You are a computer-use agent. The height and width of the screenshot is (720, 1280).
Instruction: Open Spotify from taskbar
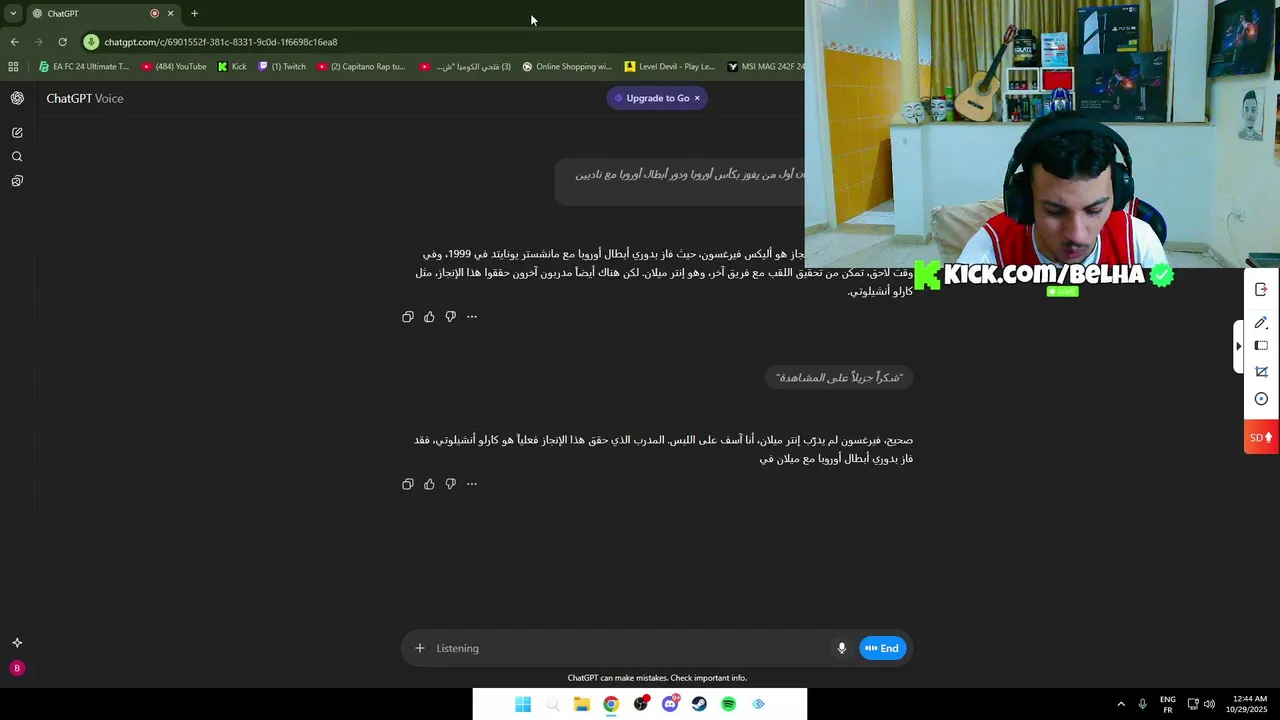(729, 704)
